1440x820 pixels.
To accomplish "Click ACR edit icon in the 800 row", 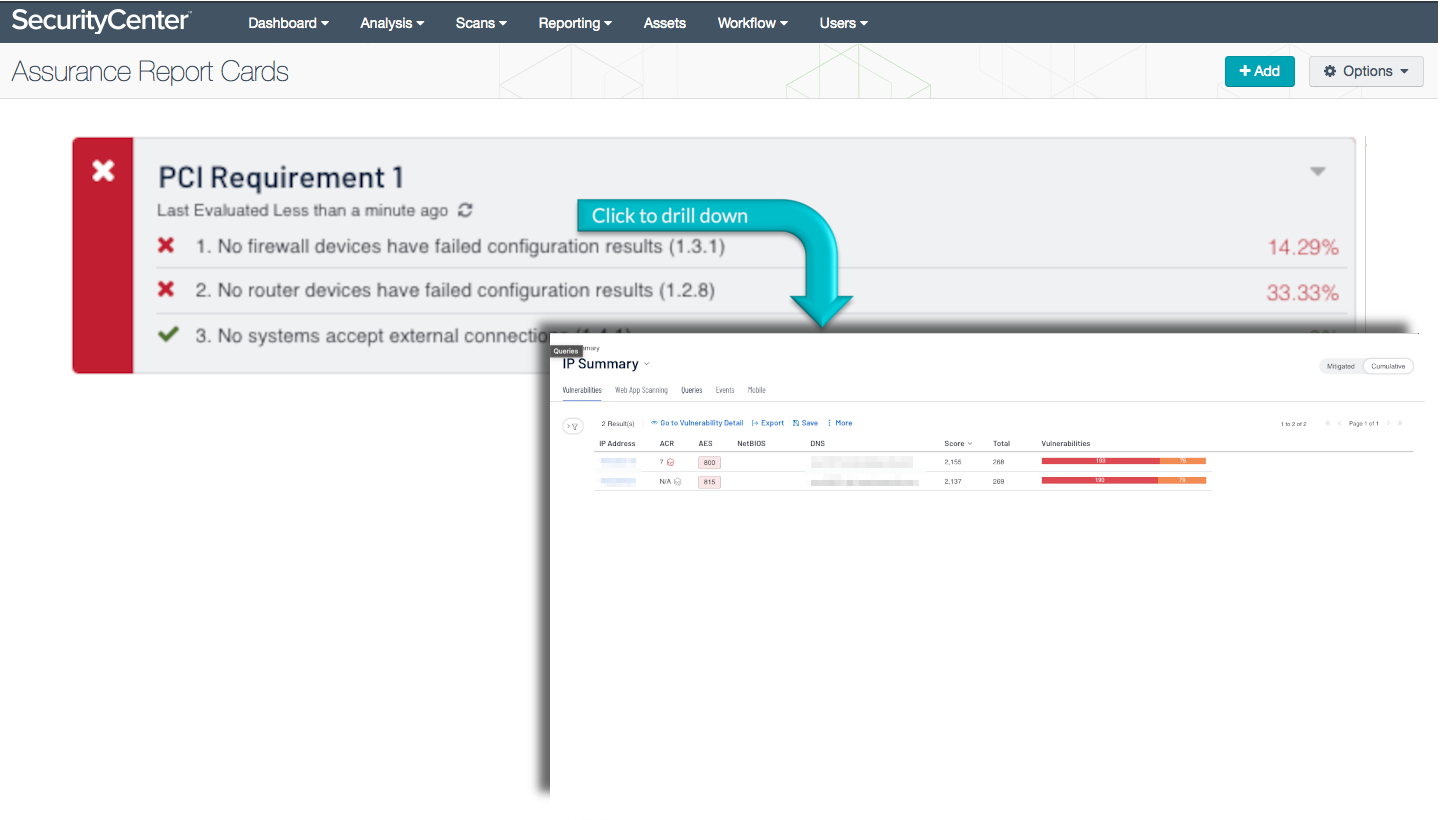I will [670, 462].
